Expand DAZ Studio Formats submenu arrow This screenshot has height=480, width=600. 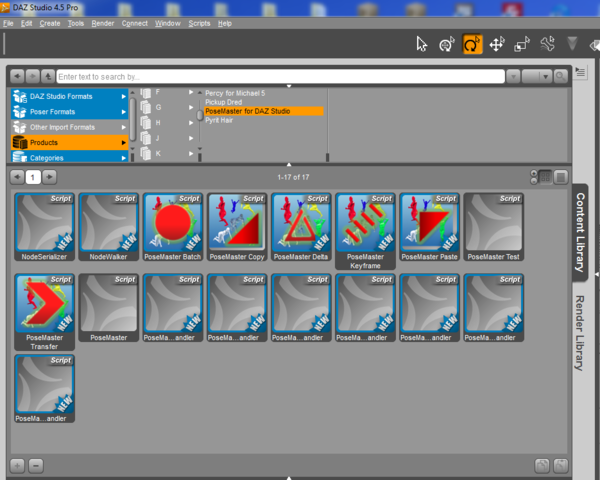pyautogui.click(x=124, y=96)
